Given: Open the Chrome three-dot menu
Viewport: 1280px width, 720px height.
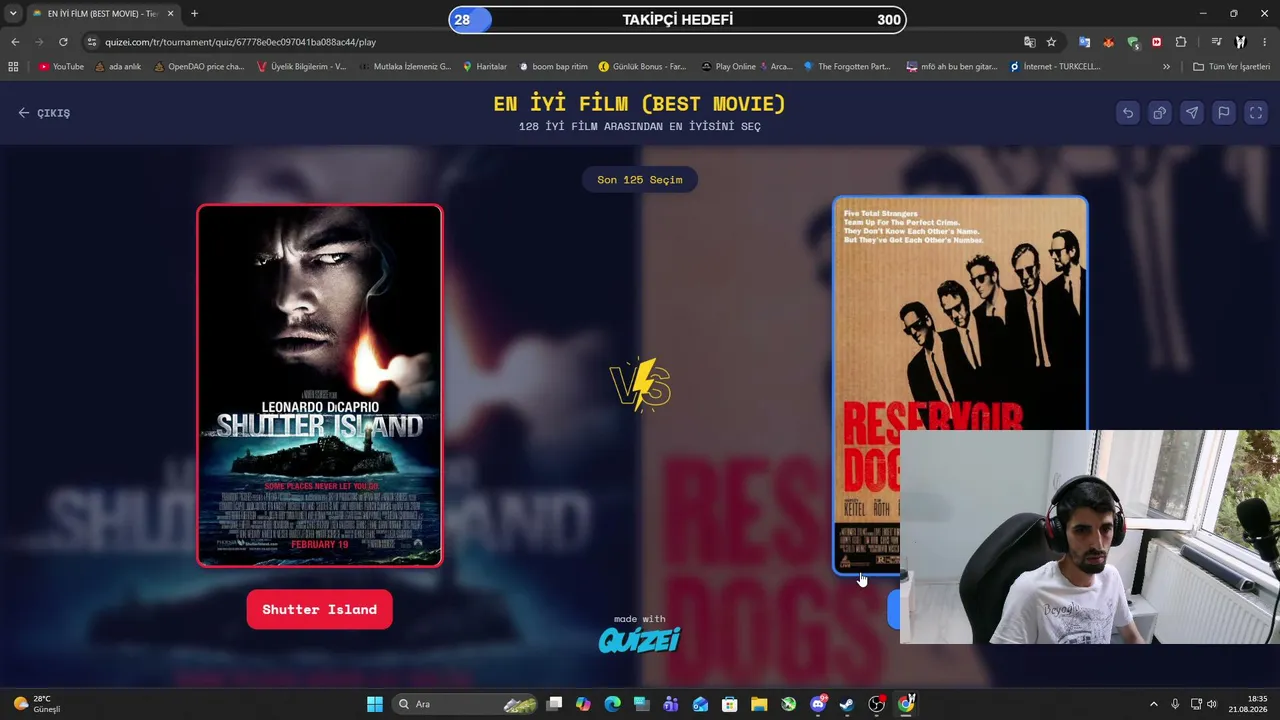Looking at the screenshot, I should (x=1264, y=42).
